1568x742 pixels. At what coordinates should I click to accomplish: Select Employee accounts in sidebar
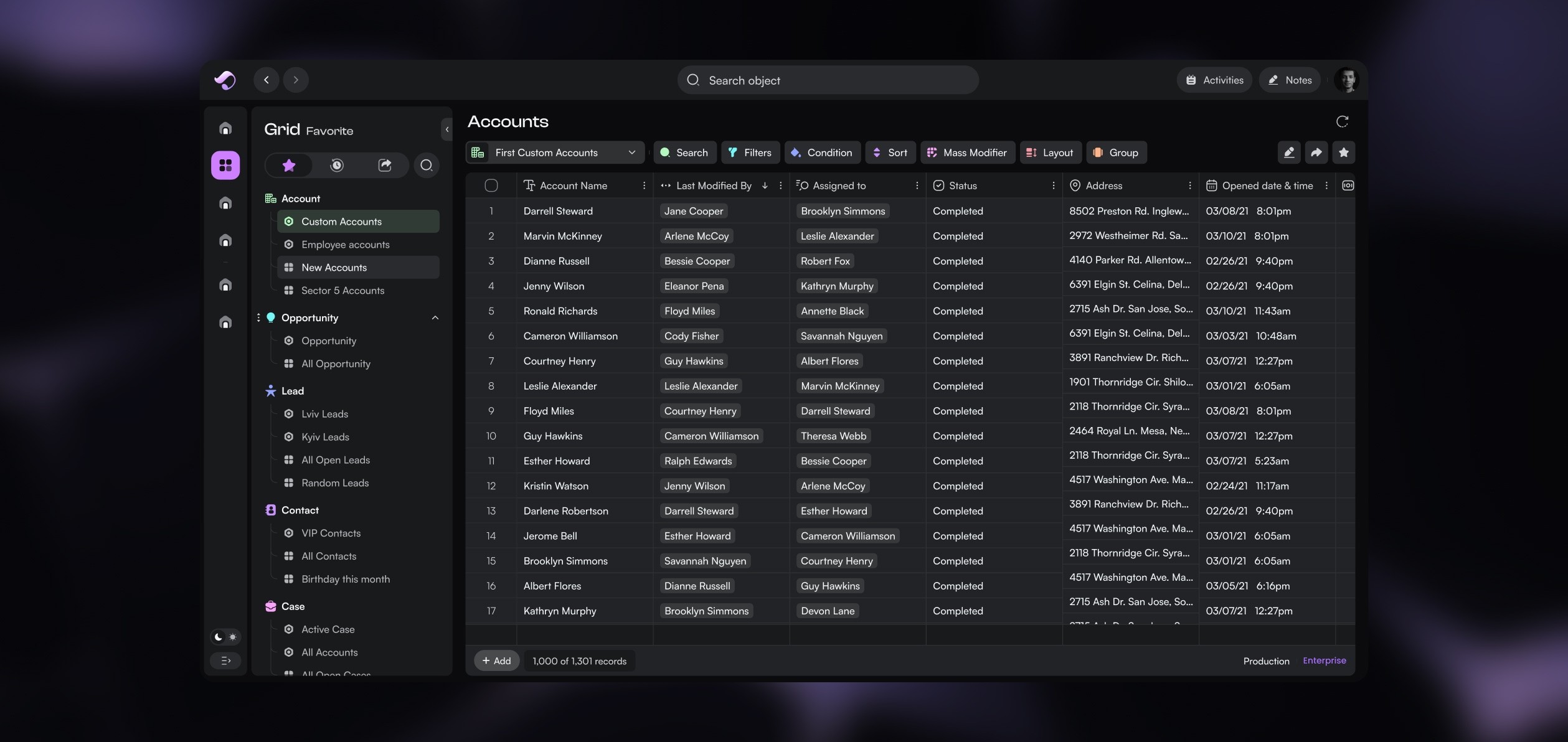click(x=345, y=245)
